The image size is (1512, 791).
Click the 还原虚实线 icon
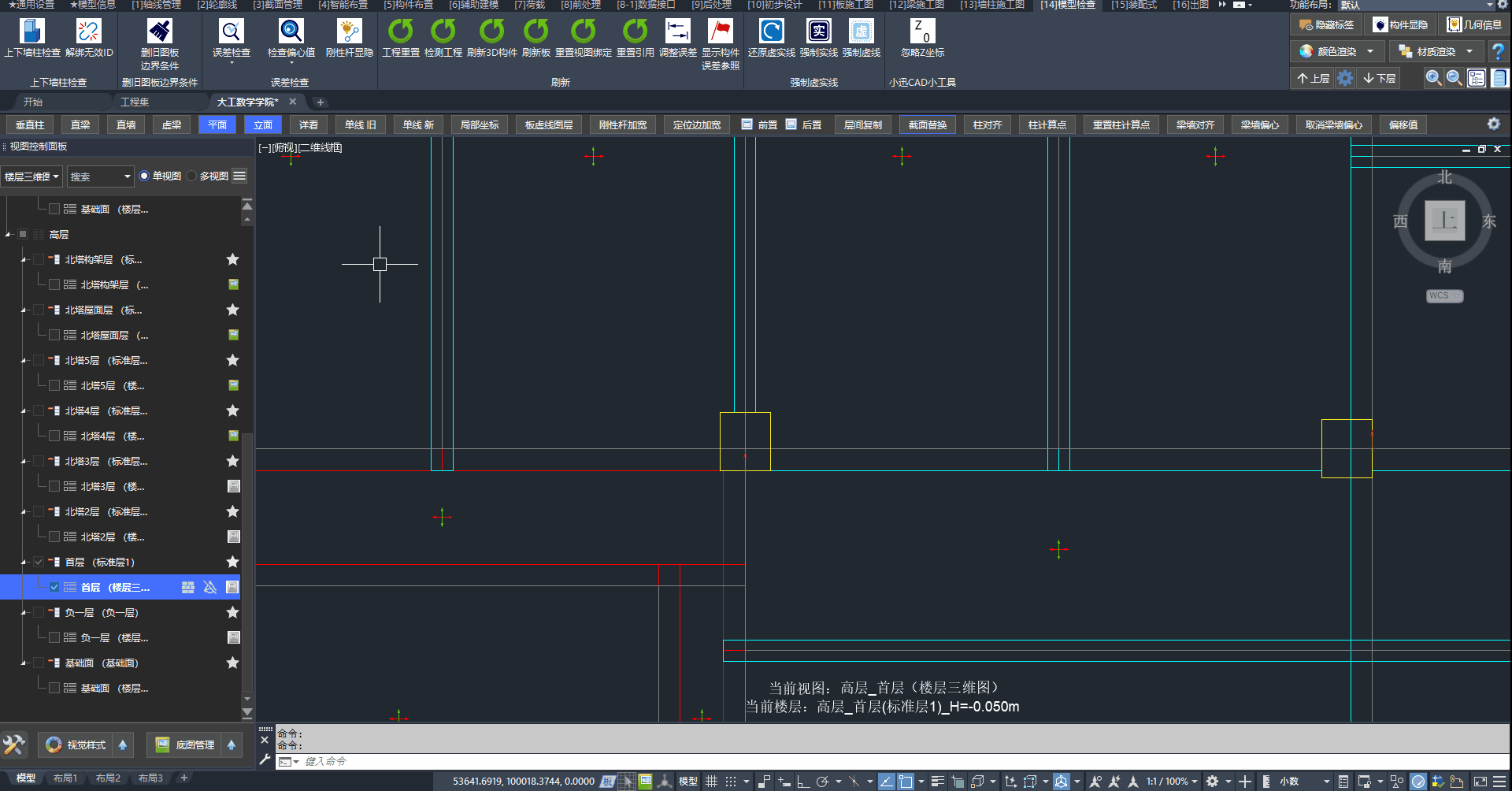click(x=772, y=32)
